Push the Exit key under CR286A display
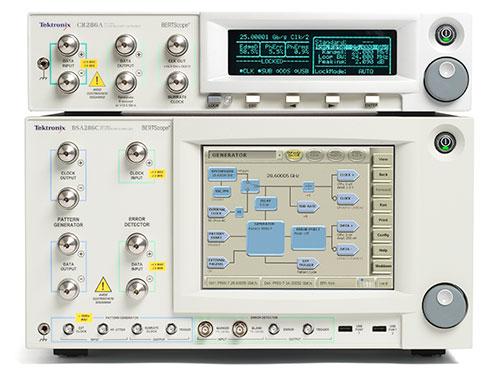 tap(253, 99)
